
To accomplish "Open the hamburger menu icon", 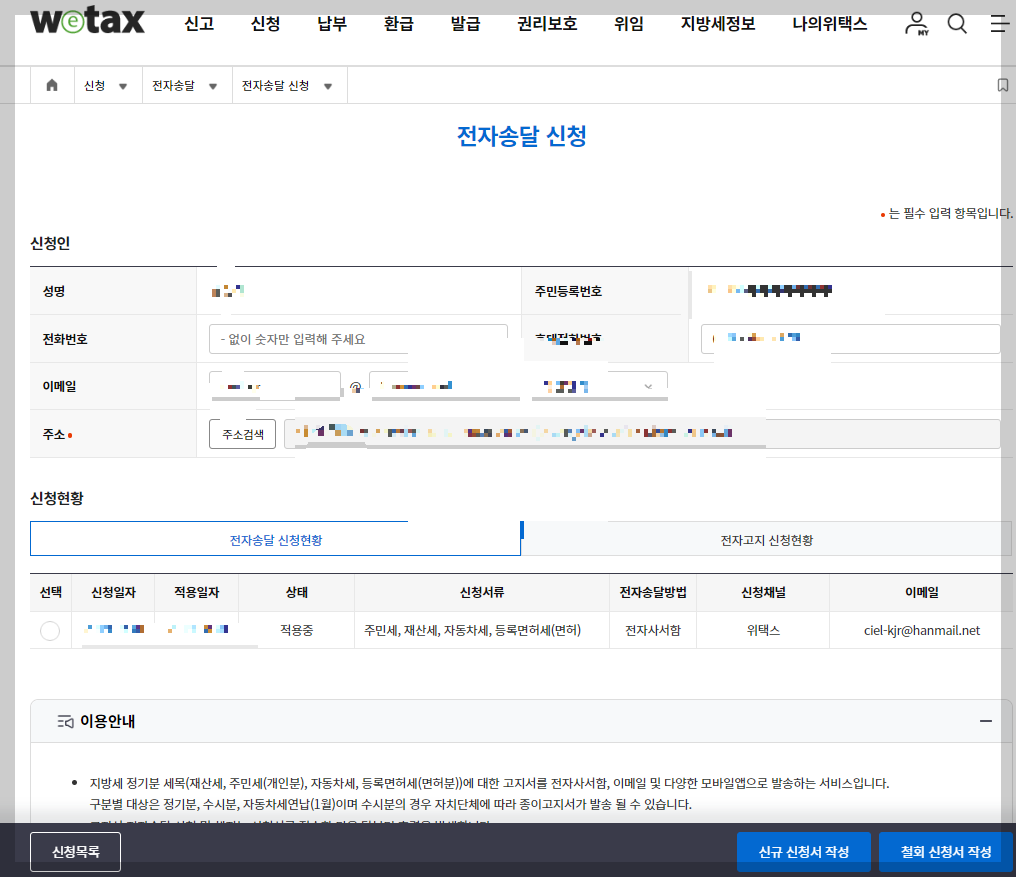I will tap(999, 24).
